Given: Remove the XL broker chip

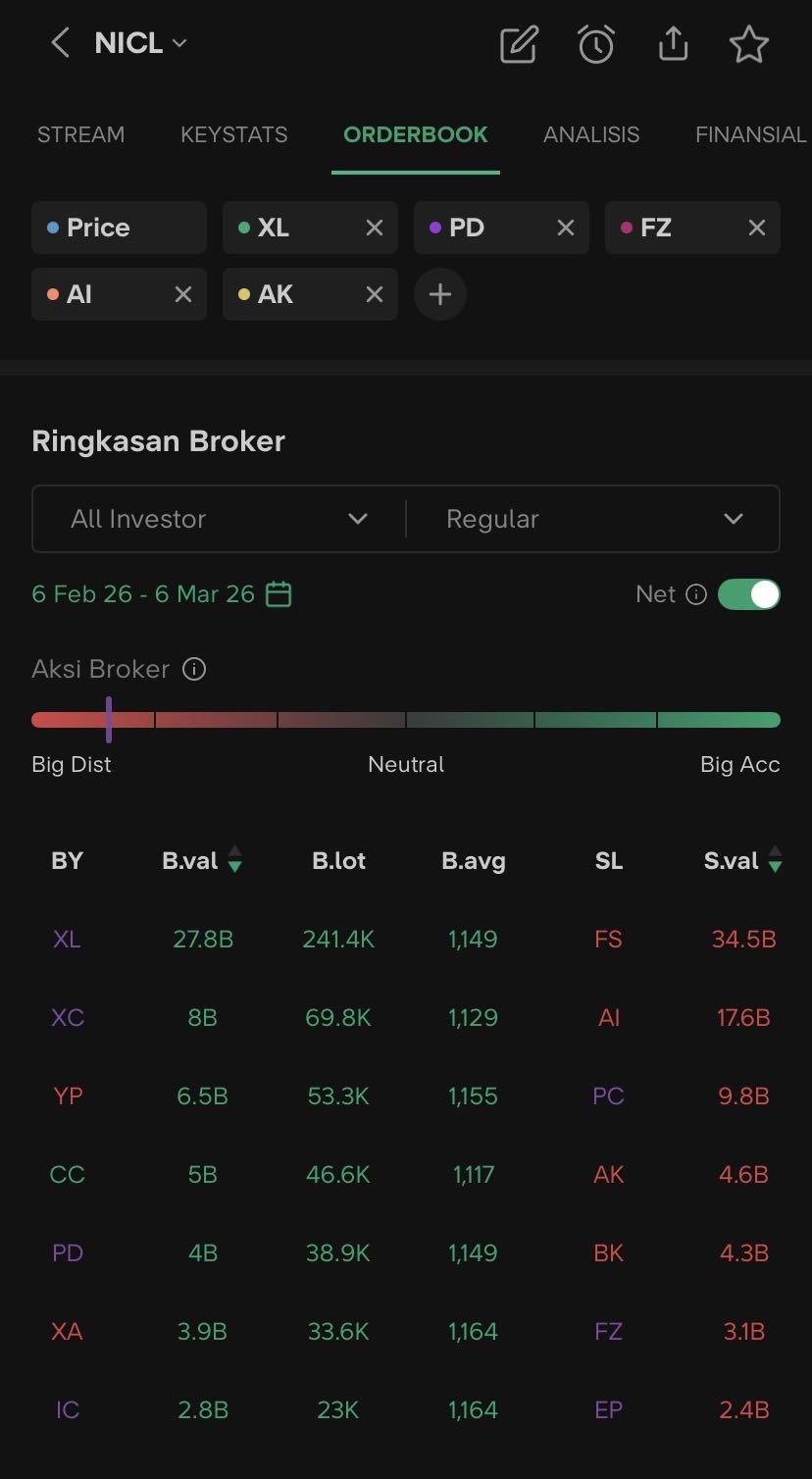Looking at the screenshot, I should pos(375,228).
